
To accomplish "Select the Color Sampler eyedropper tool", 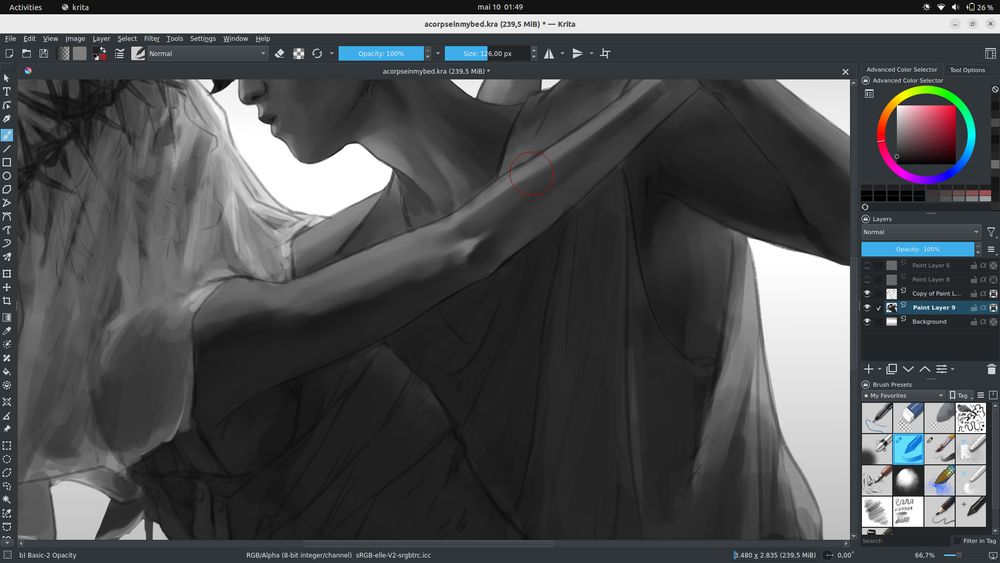I will [7, 331].
